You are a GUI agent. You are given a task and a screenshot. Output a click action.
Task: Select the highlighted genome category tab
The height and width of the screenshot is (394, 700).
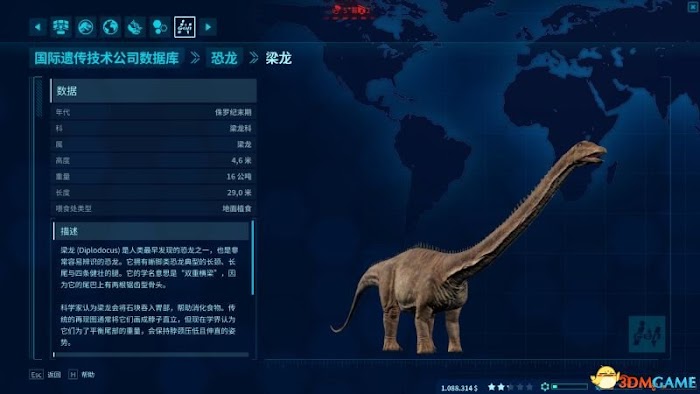pos(184,27)
